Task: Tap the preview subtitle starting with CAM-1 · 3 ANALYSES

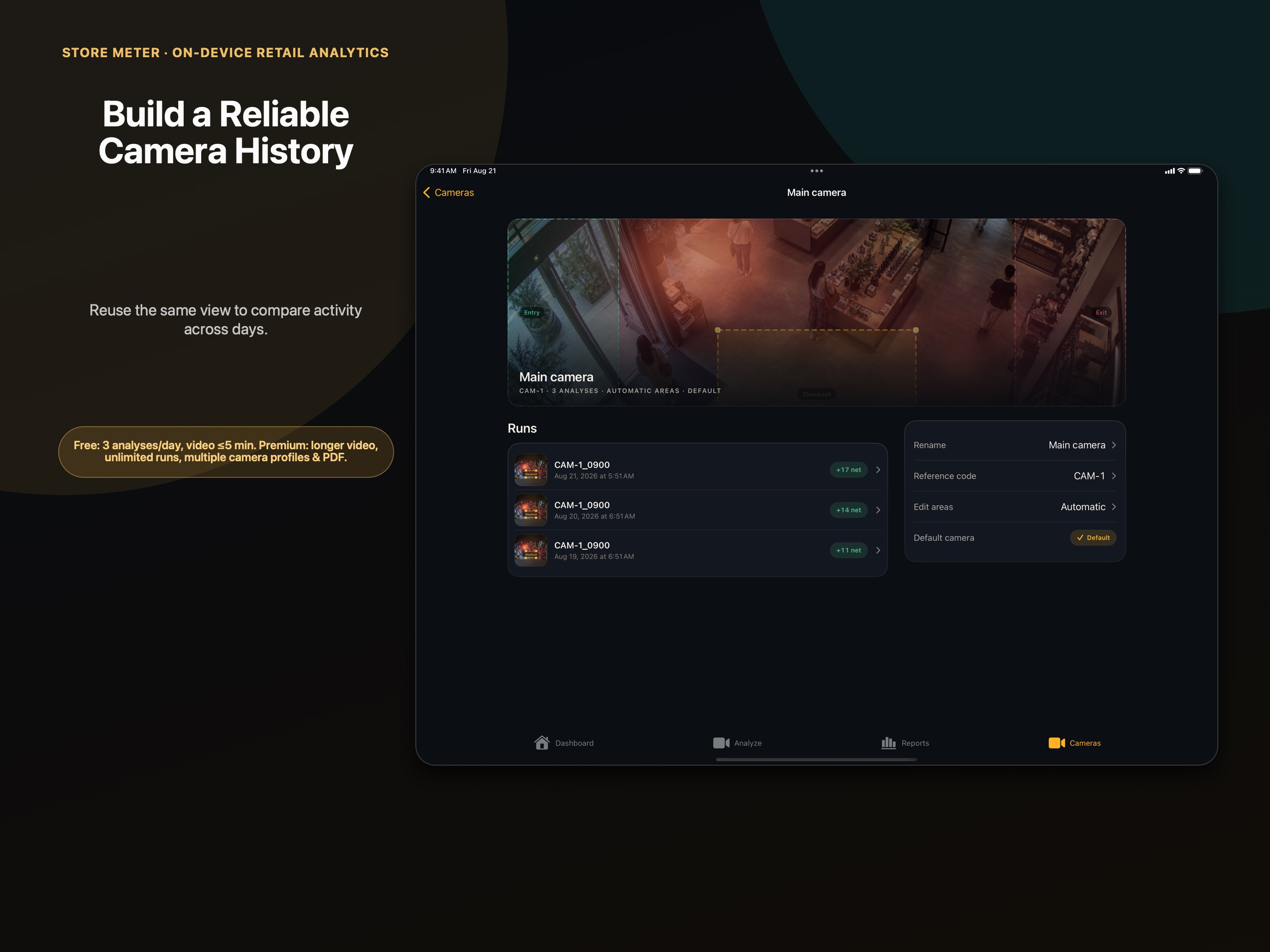Action: (x=620, y=391)
